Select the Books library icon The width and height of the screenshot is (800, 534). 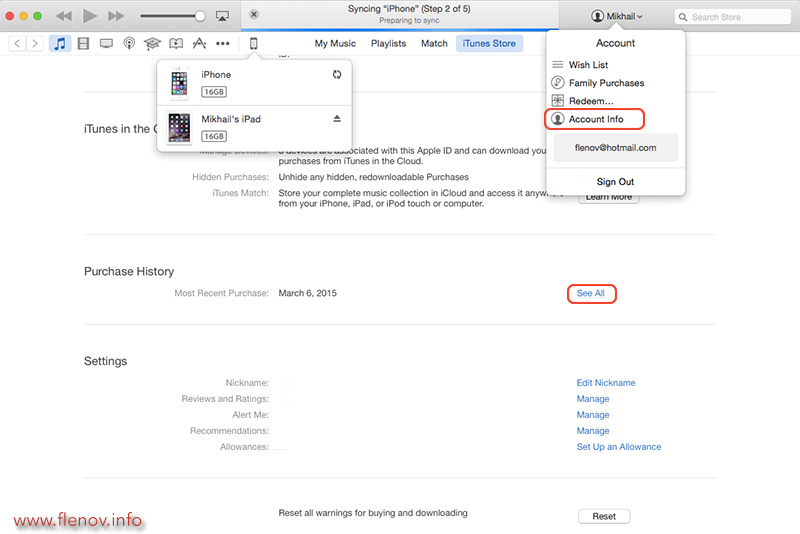[x=176, y=43]
